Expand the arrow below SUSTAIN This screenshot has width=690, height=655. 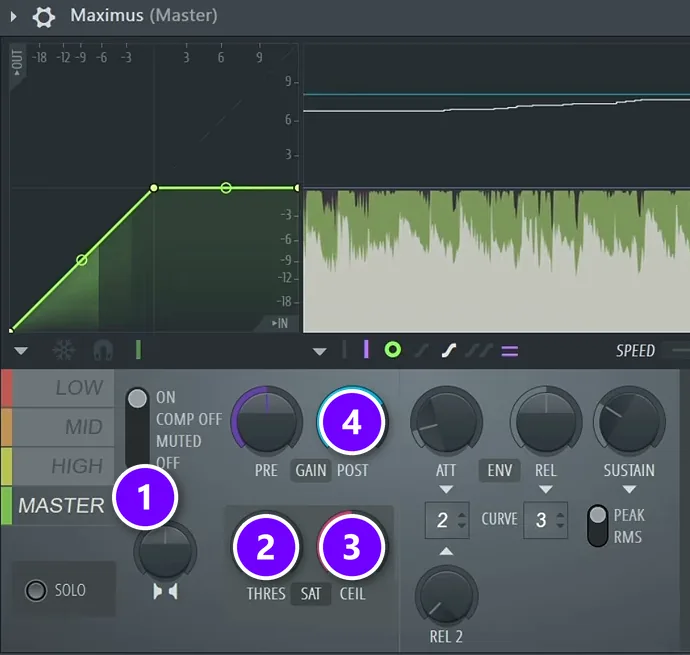click(x=629, y=489)
